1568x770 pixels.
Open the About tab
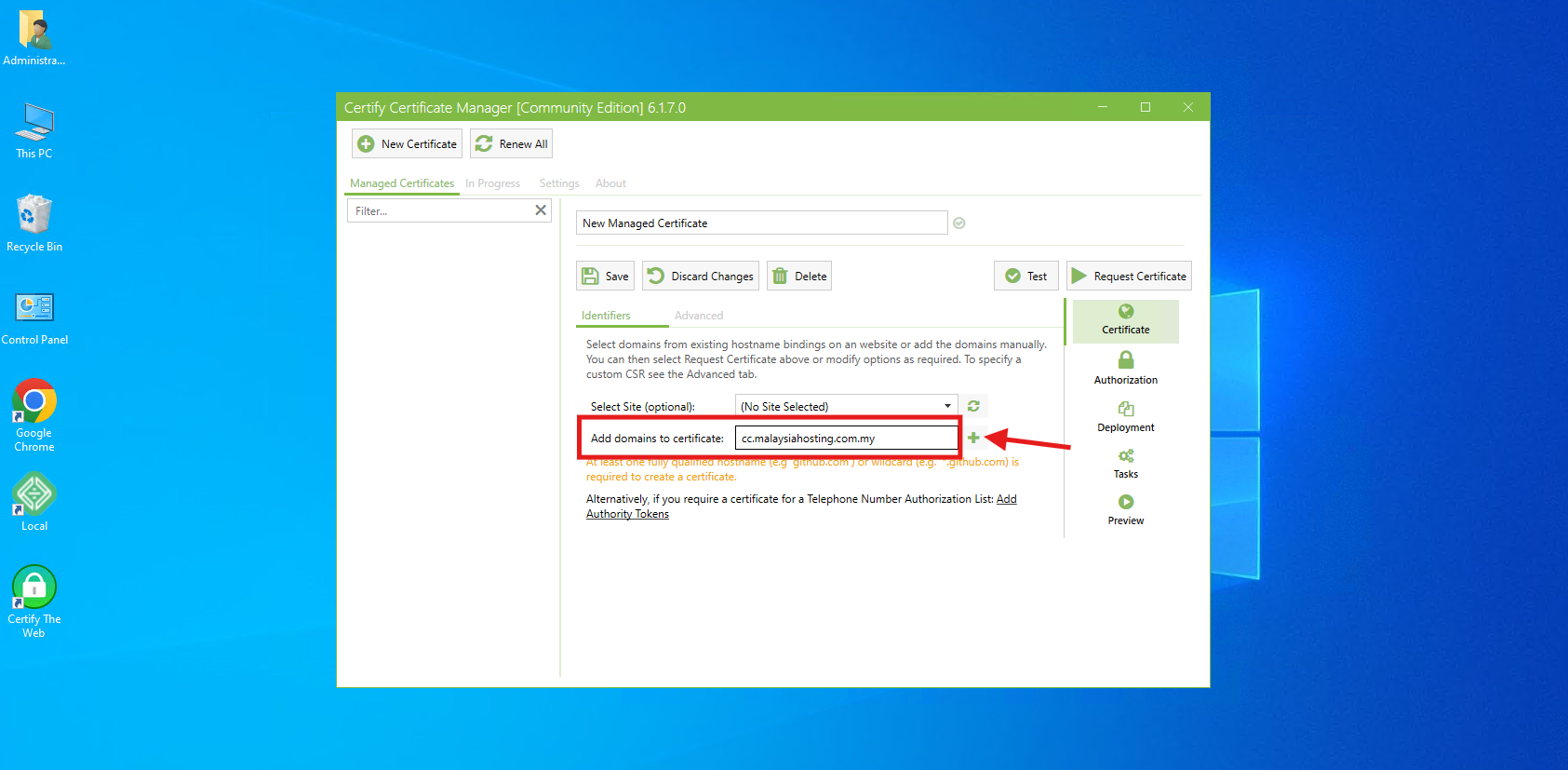pos(610,183)
